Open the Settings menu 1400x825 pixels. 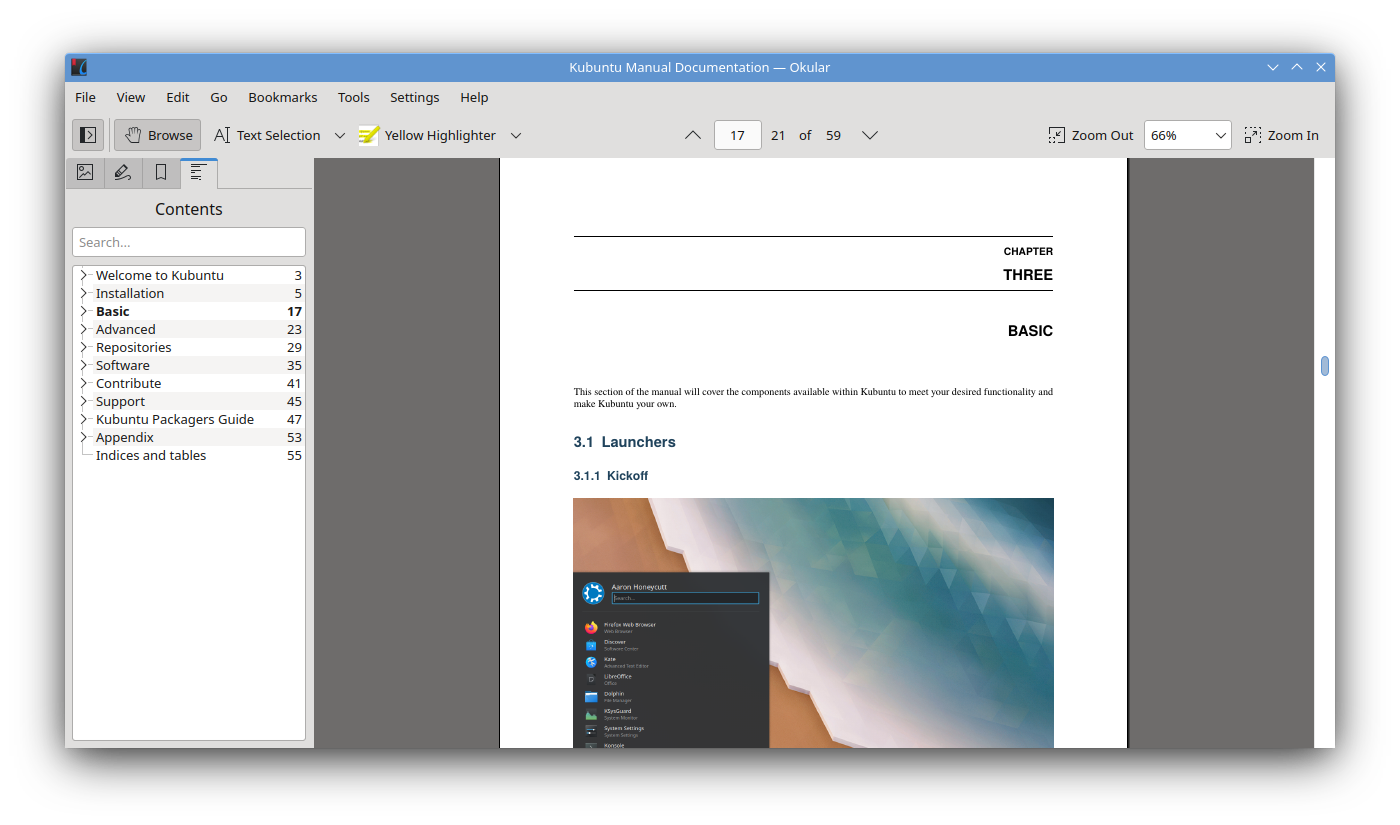415,97
